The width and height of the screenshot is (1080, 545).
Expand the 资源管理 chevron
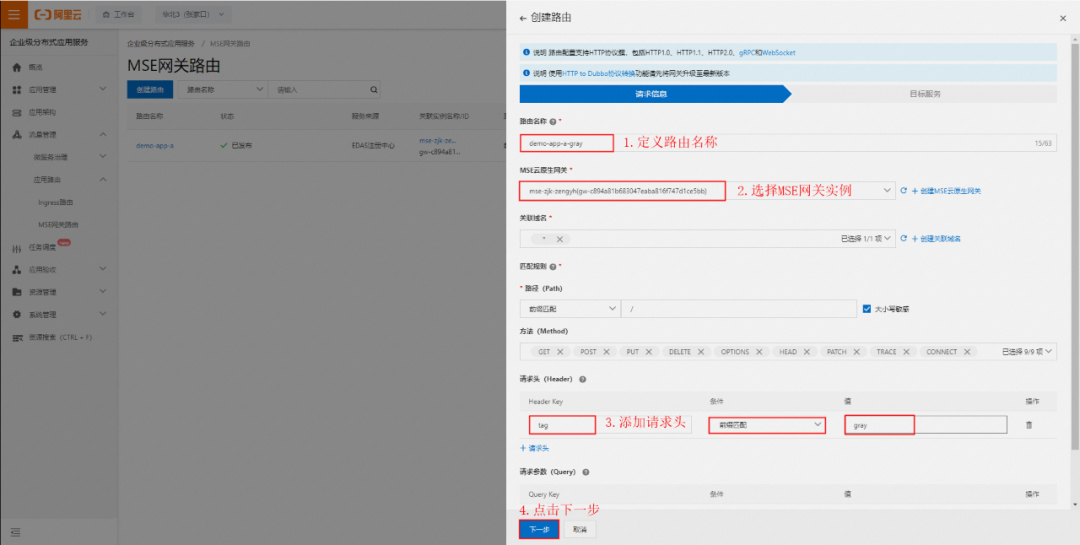point(103,291)
